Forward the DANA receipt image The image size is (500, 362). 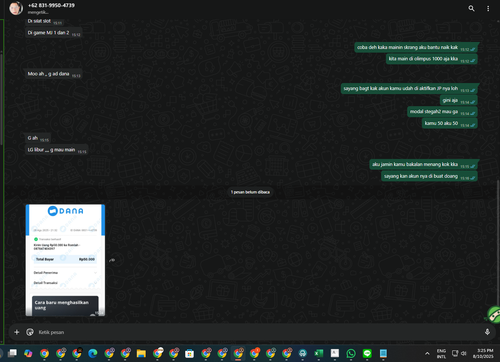tap(112, 260)
